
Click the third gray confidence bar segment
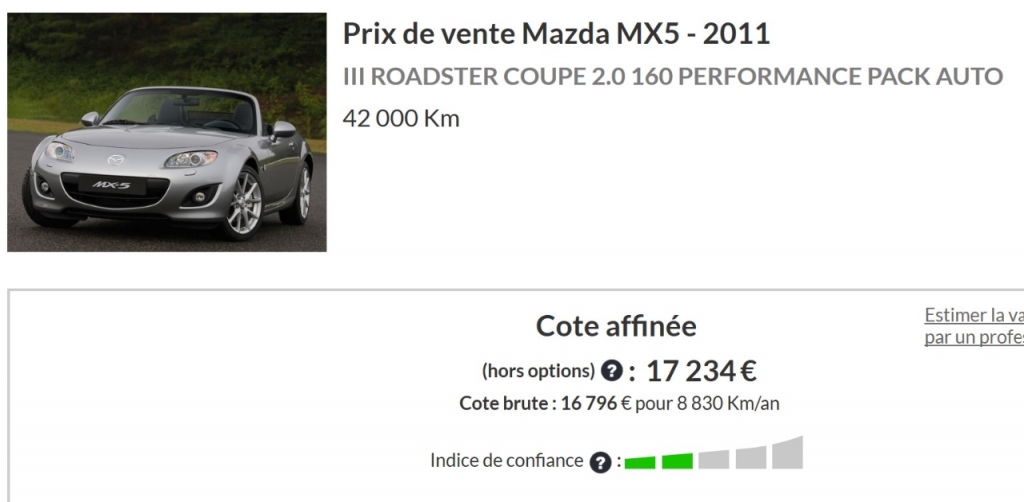(x=713, y=460)
